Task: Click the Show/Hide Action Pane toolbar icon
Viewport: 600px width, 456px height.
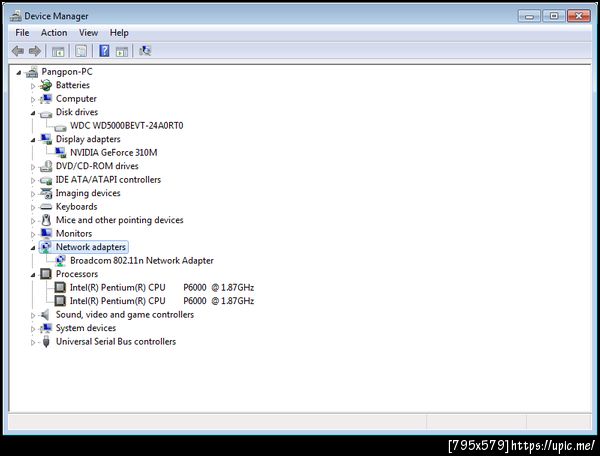Action: click(122, 51)
